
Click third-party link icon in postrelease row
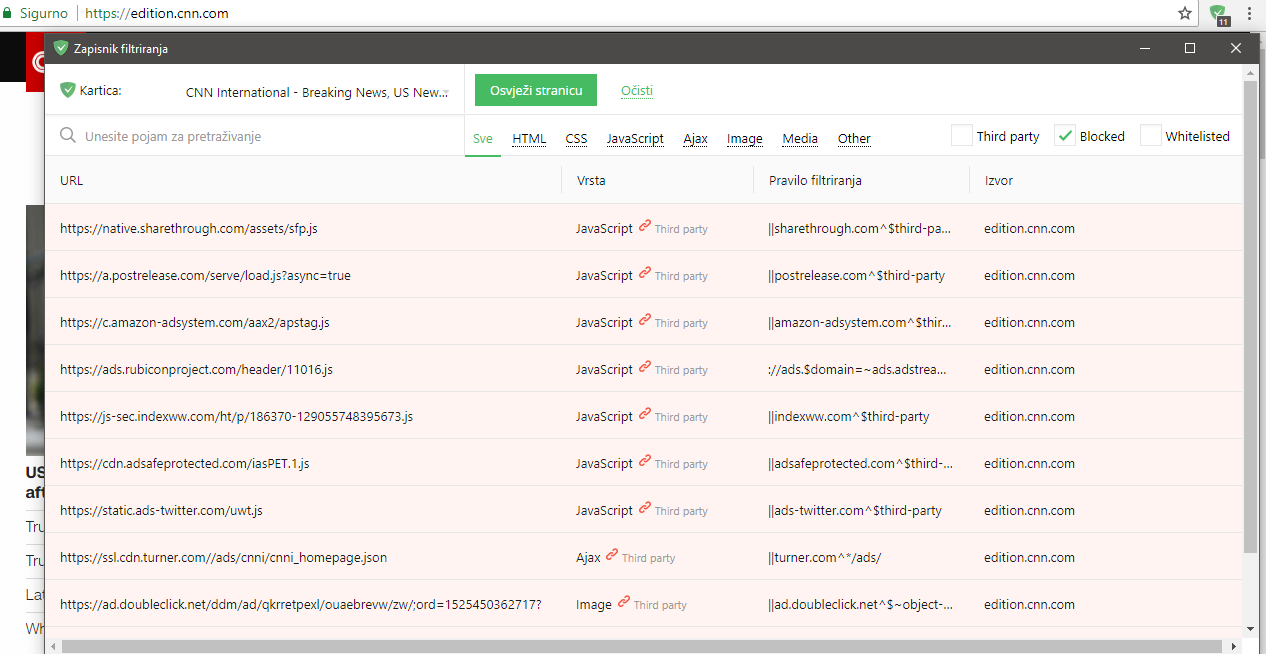[645, 274]
